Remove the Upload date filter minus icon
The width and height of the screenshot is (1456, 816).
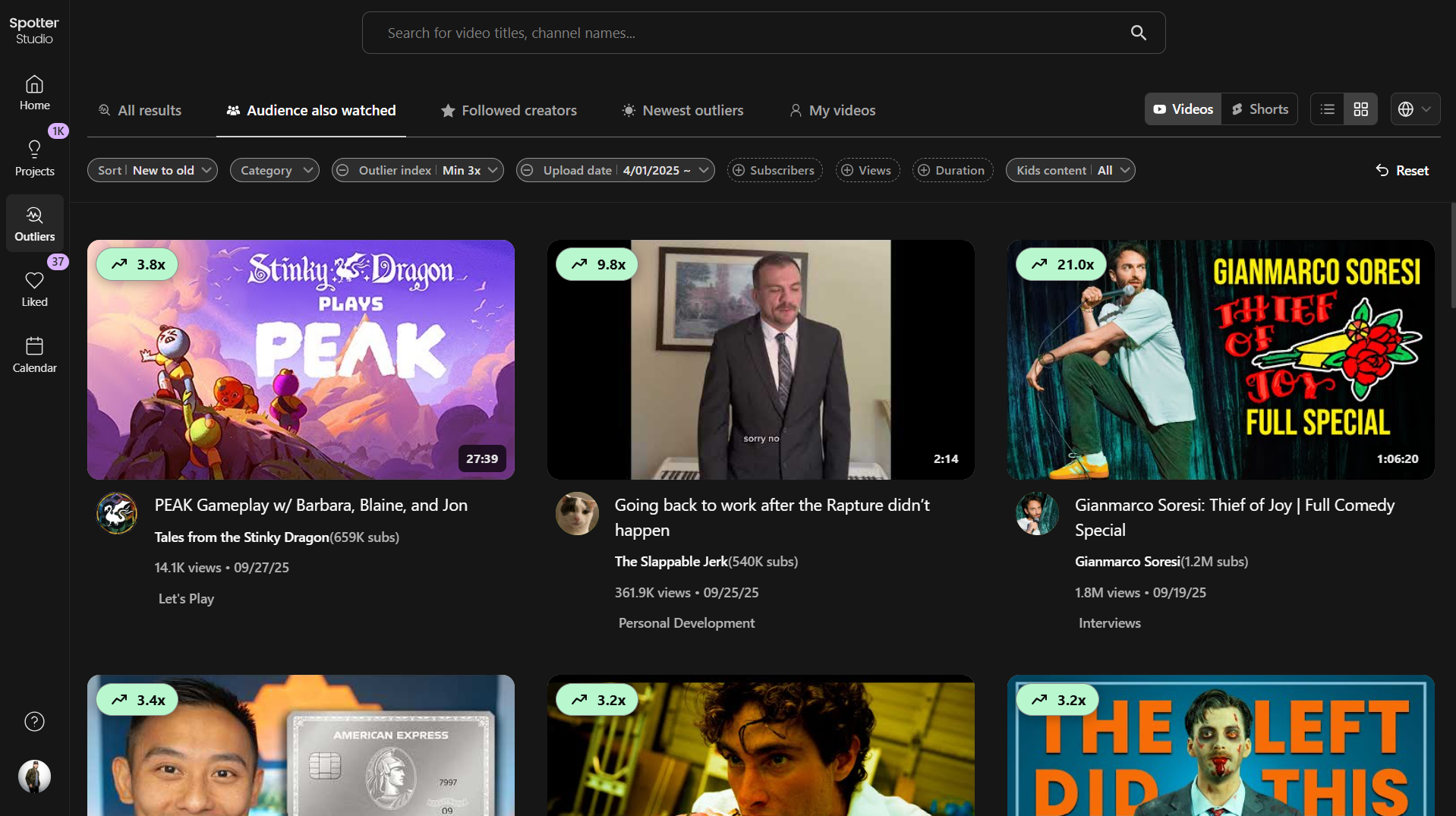(x=528, y=170)
